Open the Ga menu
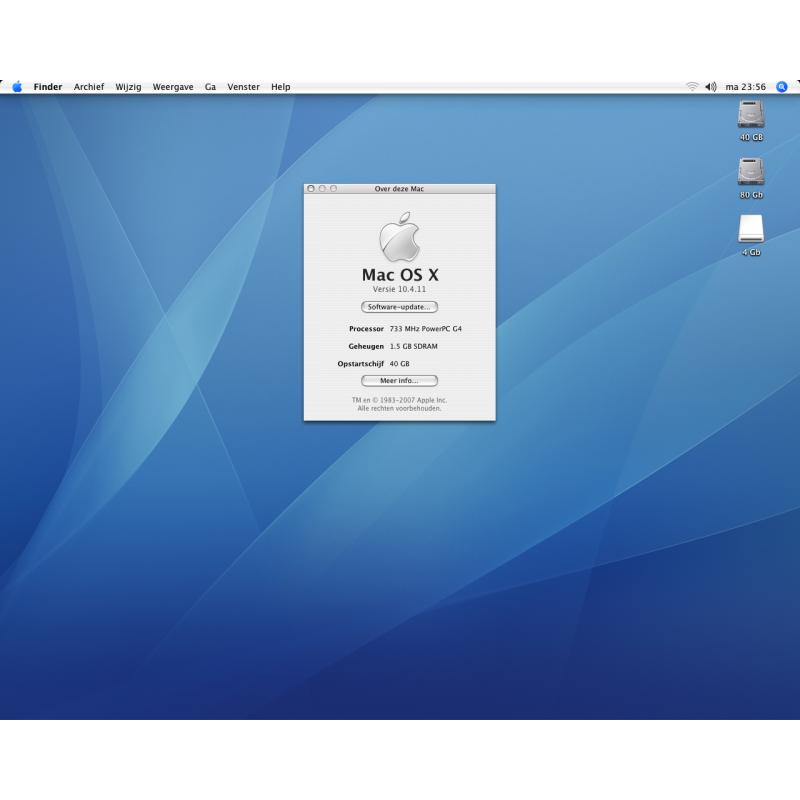 click(x=210, y=87)
